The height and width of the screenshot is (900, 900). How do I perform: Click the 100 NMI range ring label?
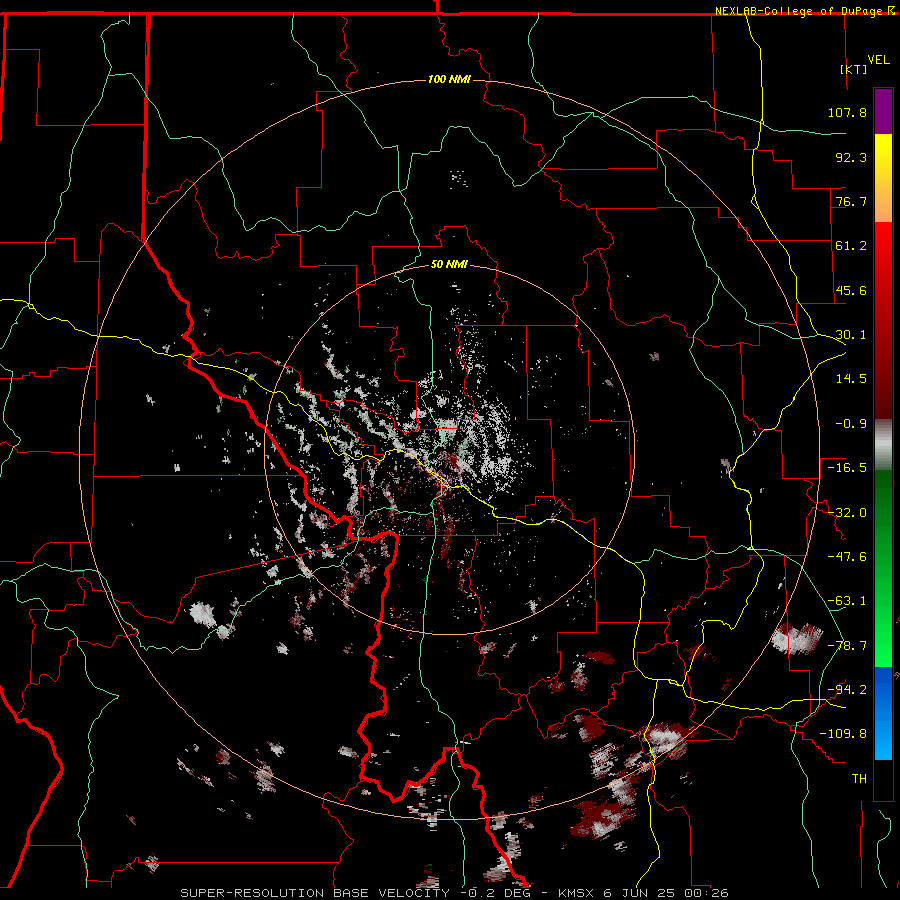click(x=449, y=79)
